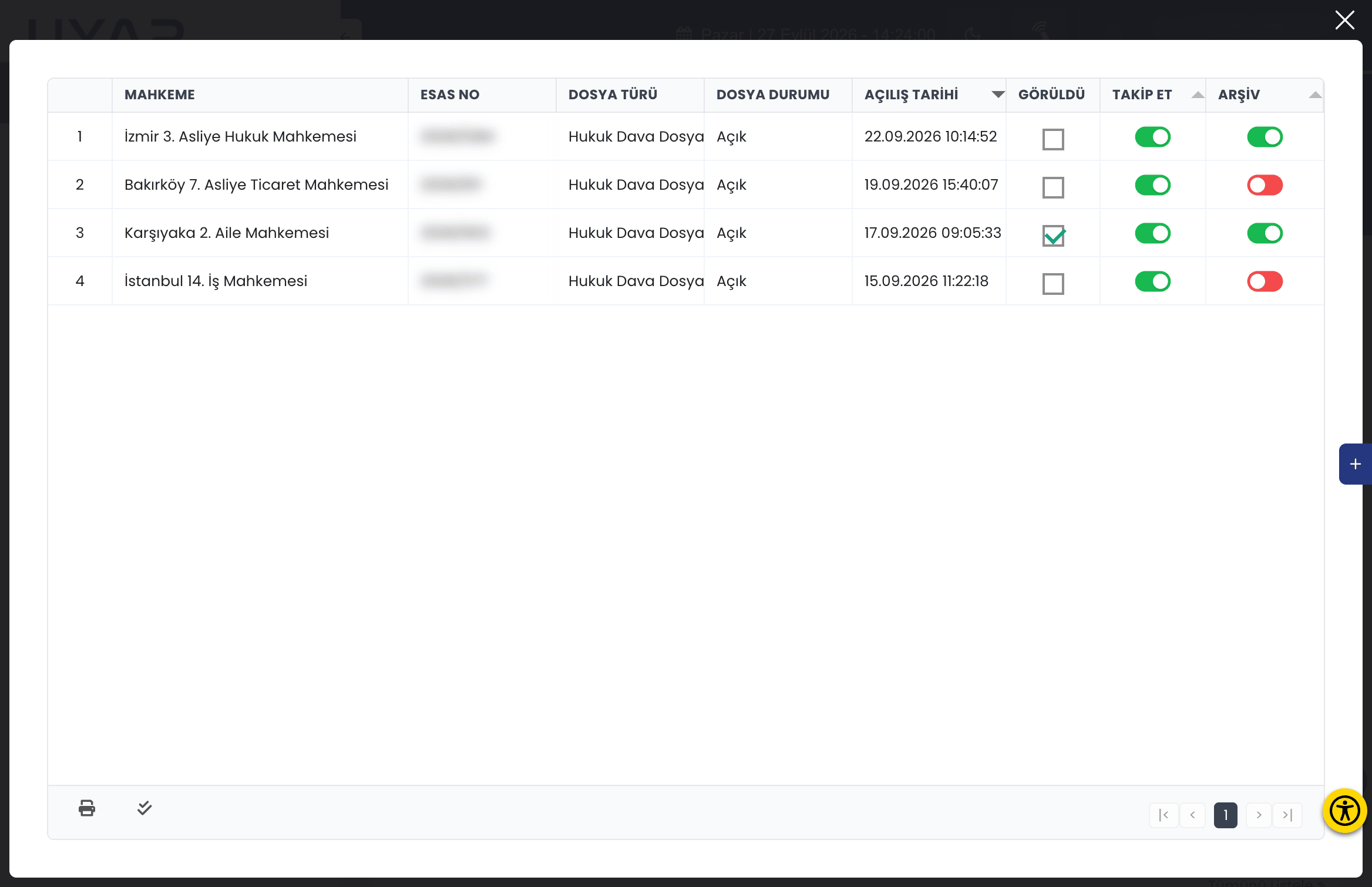Jump to the last page arrow
The width and height of the screenshot is (1372, 887).
(1287, 815)
